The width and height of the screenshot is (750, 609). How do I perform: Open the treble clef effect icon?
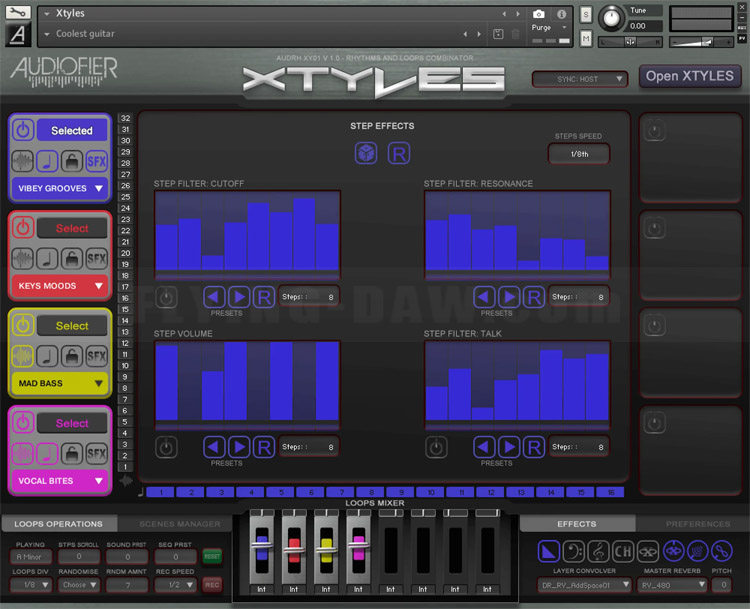click(598, 551)
